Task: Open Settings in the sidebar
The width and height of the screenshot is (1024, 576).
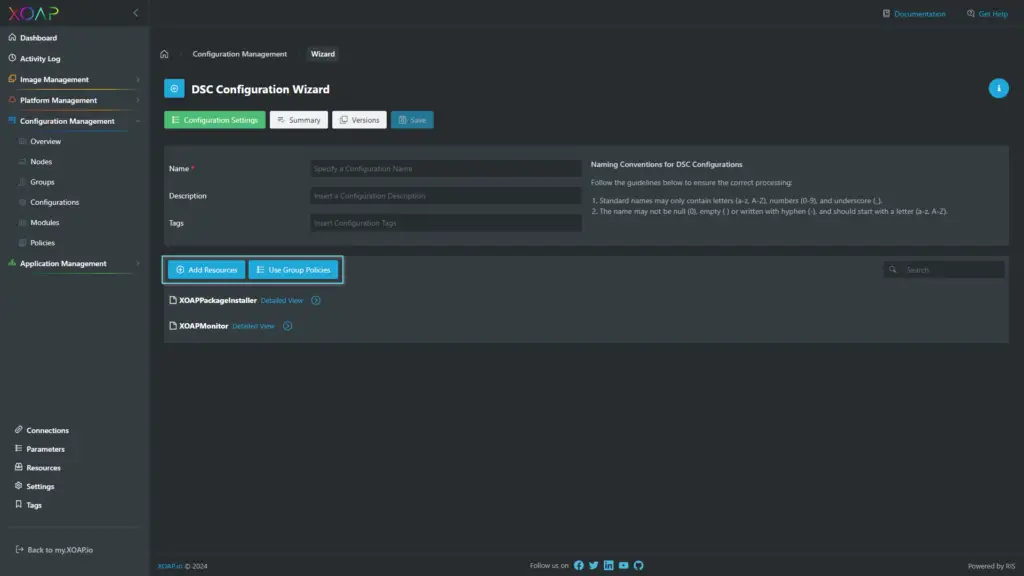Action: [40, 487]
